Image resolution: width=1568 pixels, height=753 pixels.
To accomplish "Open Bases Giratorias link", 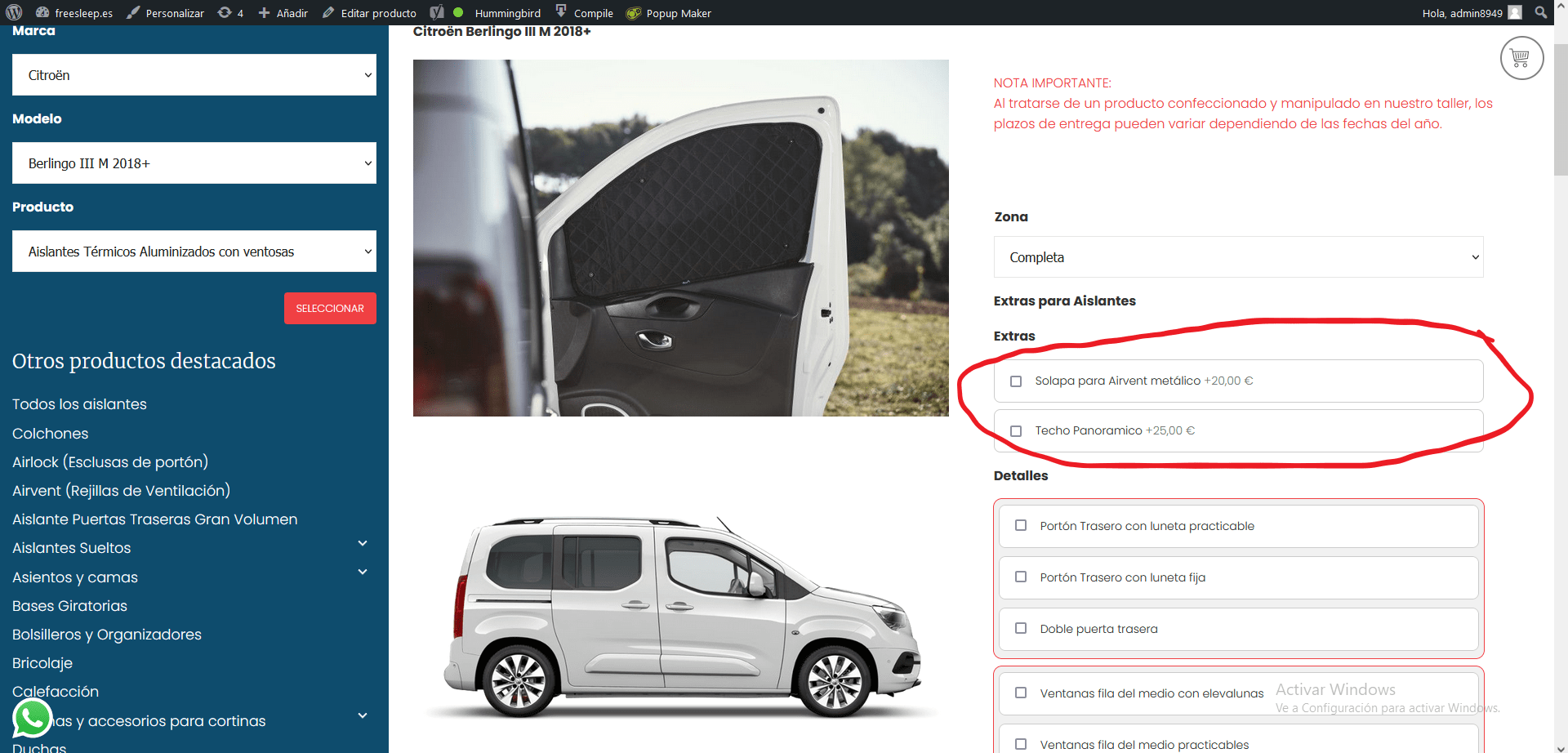I will [x=69, y=606].
